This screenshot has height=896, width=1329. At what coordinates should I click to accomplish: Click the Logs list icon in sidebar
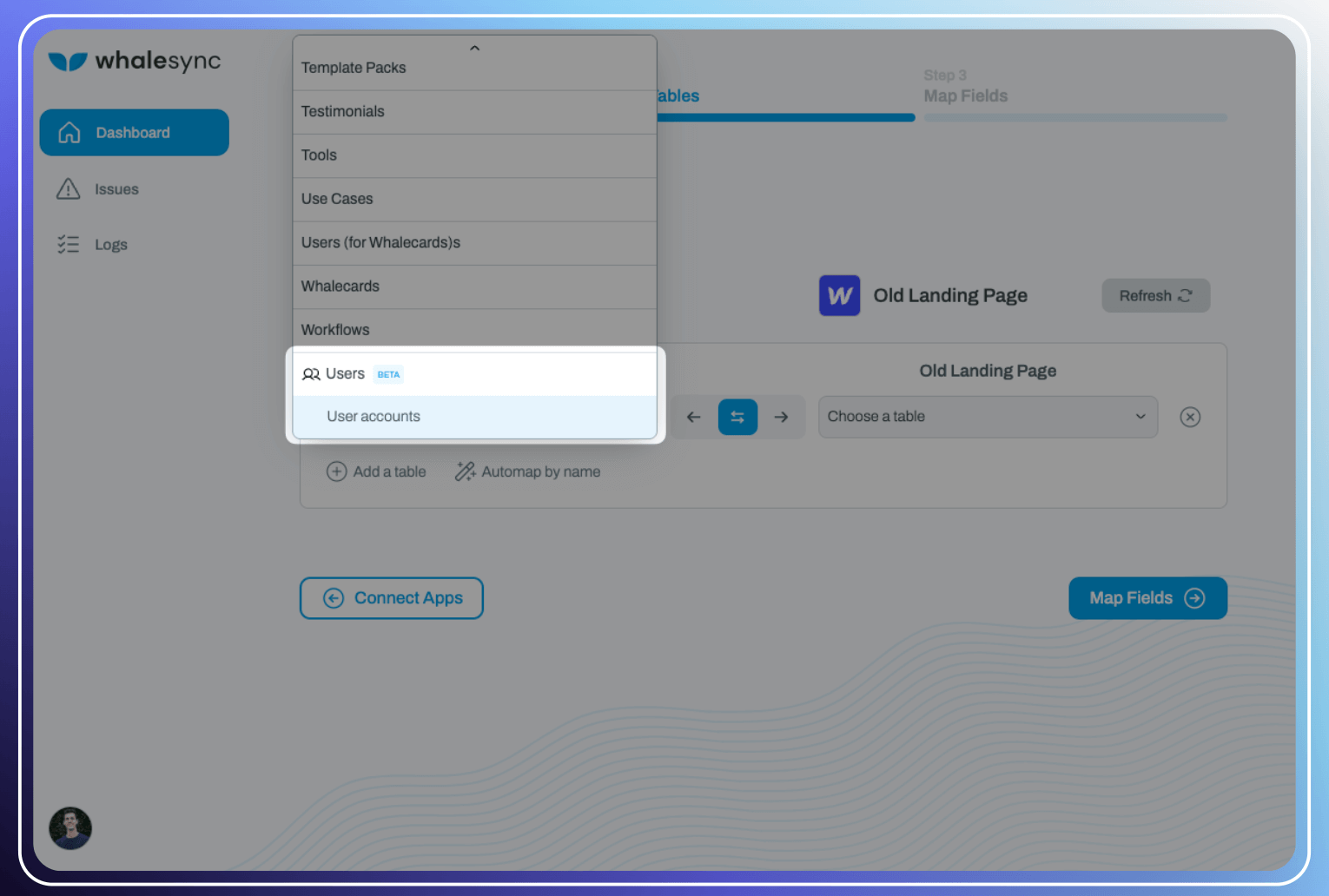pyautogui.click(x=68, y=244)
